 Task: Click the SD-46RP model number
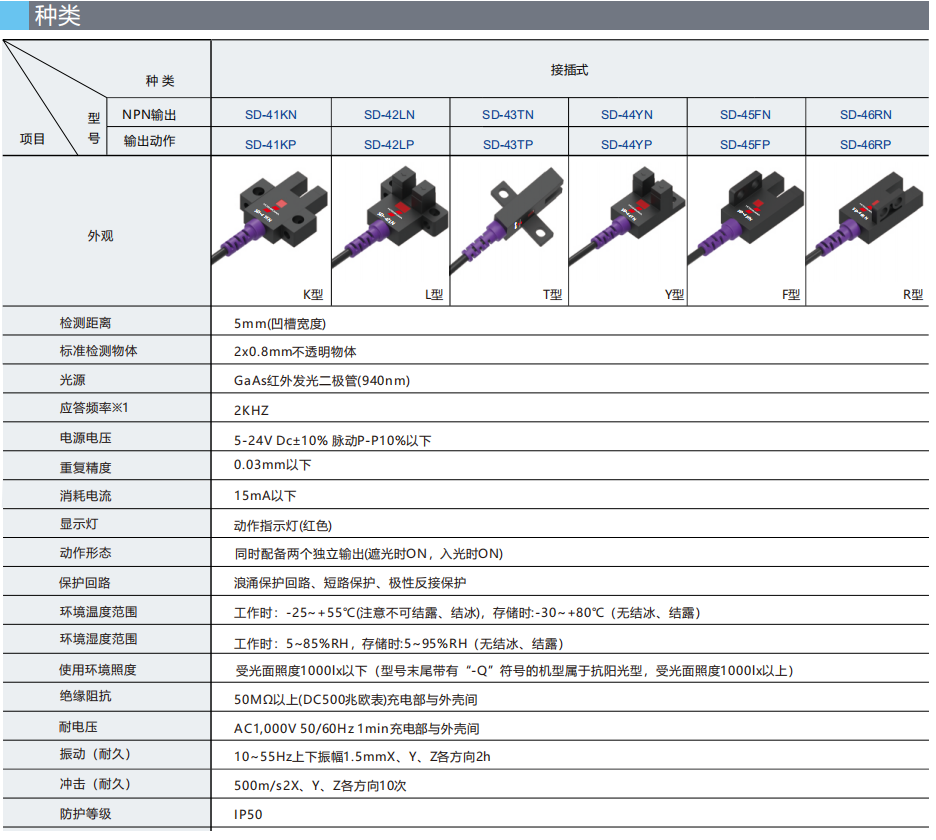click(x=865, y=144)
